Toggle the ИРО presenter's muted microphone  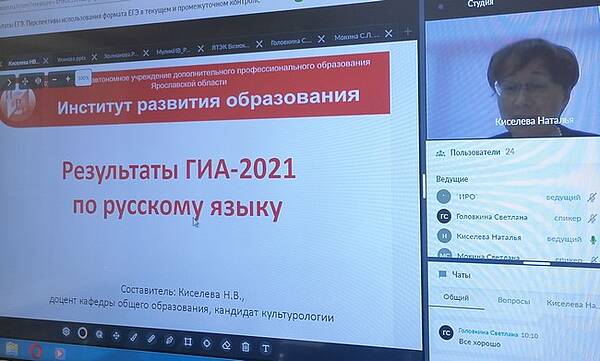tap(592, 197)
